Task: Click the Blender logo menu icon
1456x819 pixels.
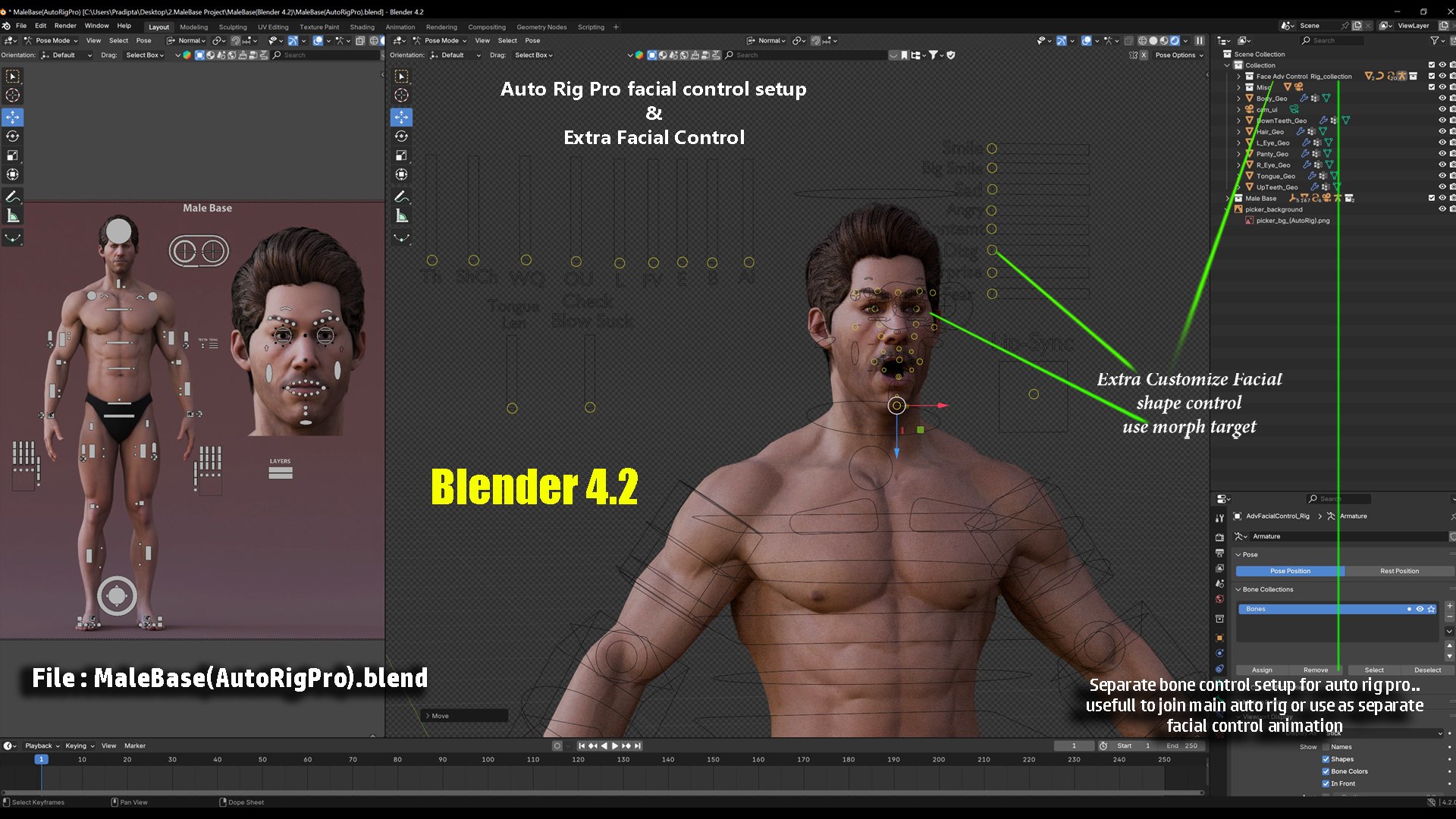Action: [6, 26]
